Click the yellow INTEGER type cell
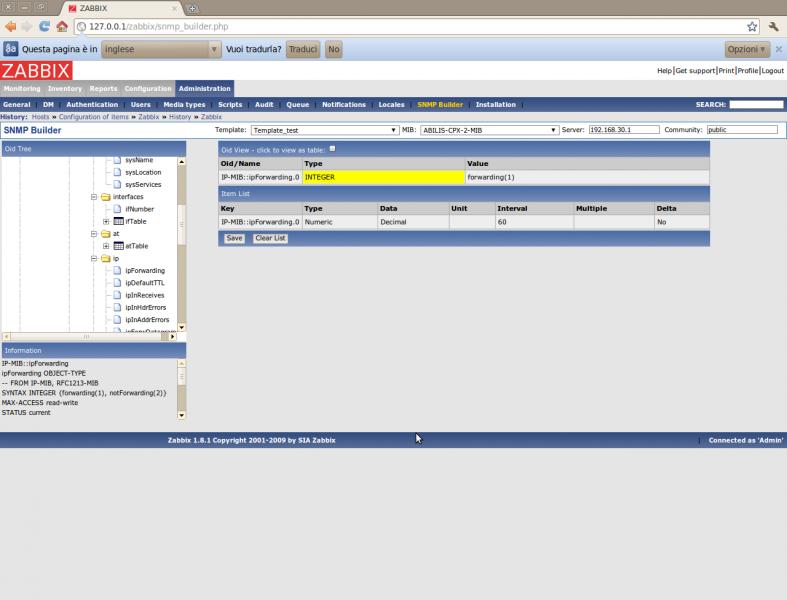The width and height of the screenshot is (787, 600). pyautogui.click(x=383, y=177)
